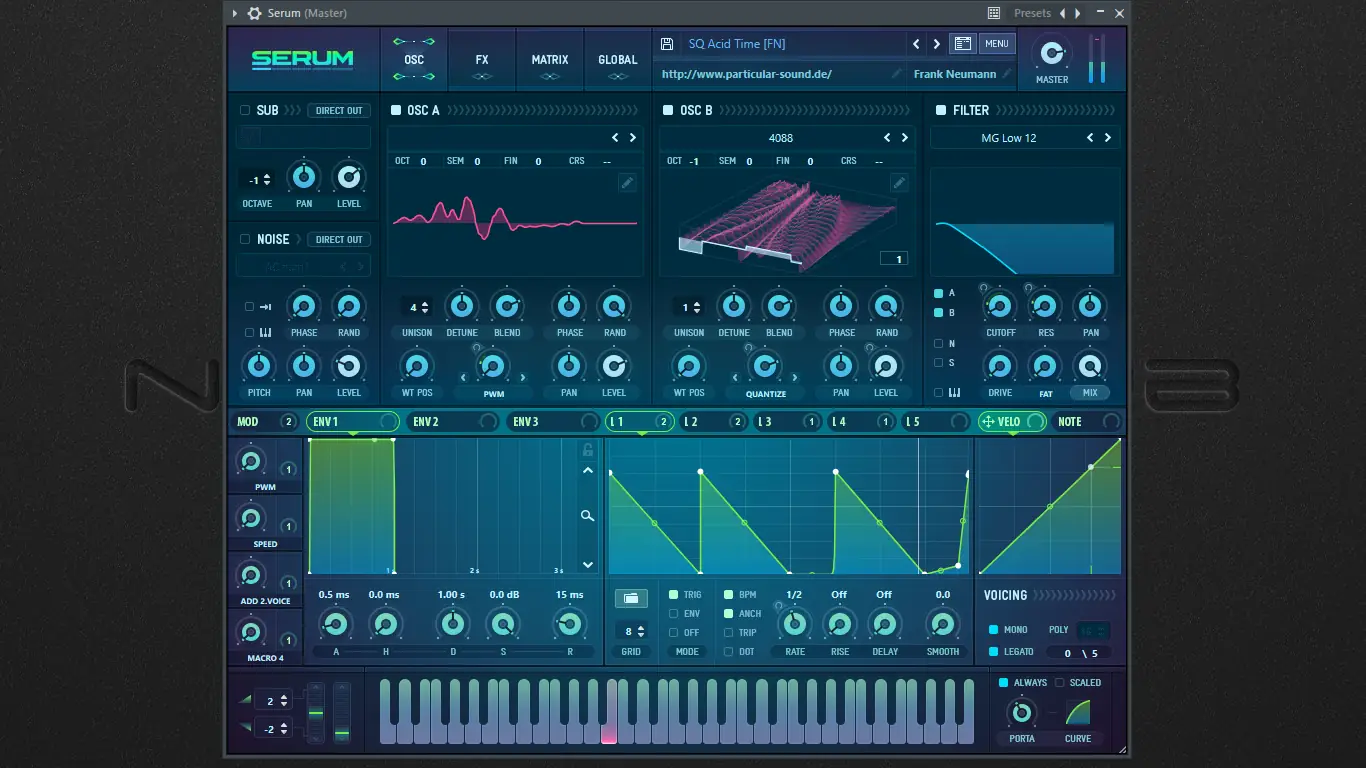Image resolution: width=1366 pixels, height=768 pixels.
Task: Expand the plugin menu arrow beside gear icon
Action: pyautogui.click(x=235, y=13)
